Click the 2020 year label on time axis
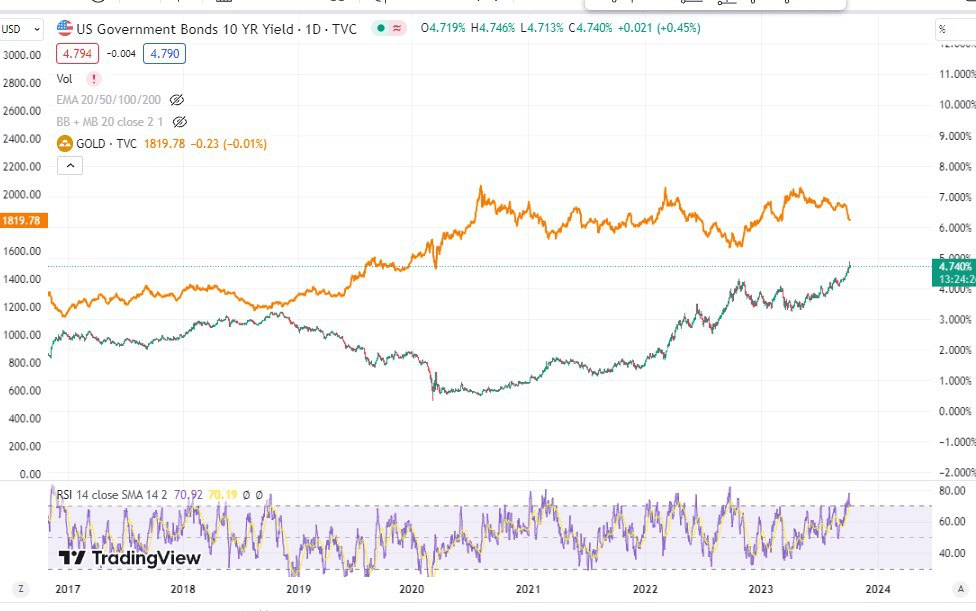Screen dimensions: 976x611 (411, 589)
